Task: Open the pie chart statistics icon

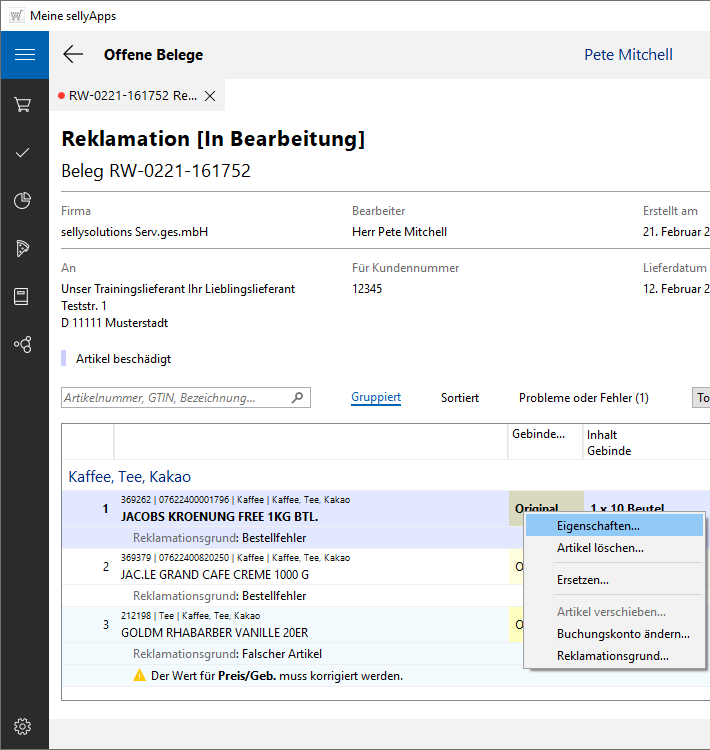Action: pos(23,200)
